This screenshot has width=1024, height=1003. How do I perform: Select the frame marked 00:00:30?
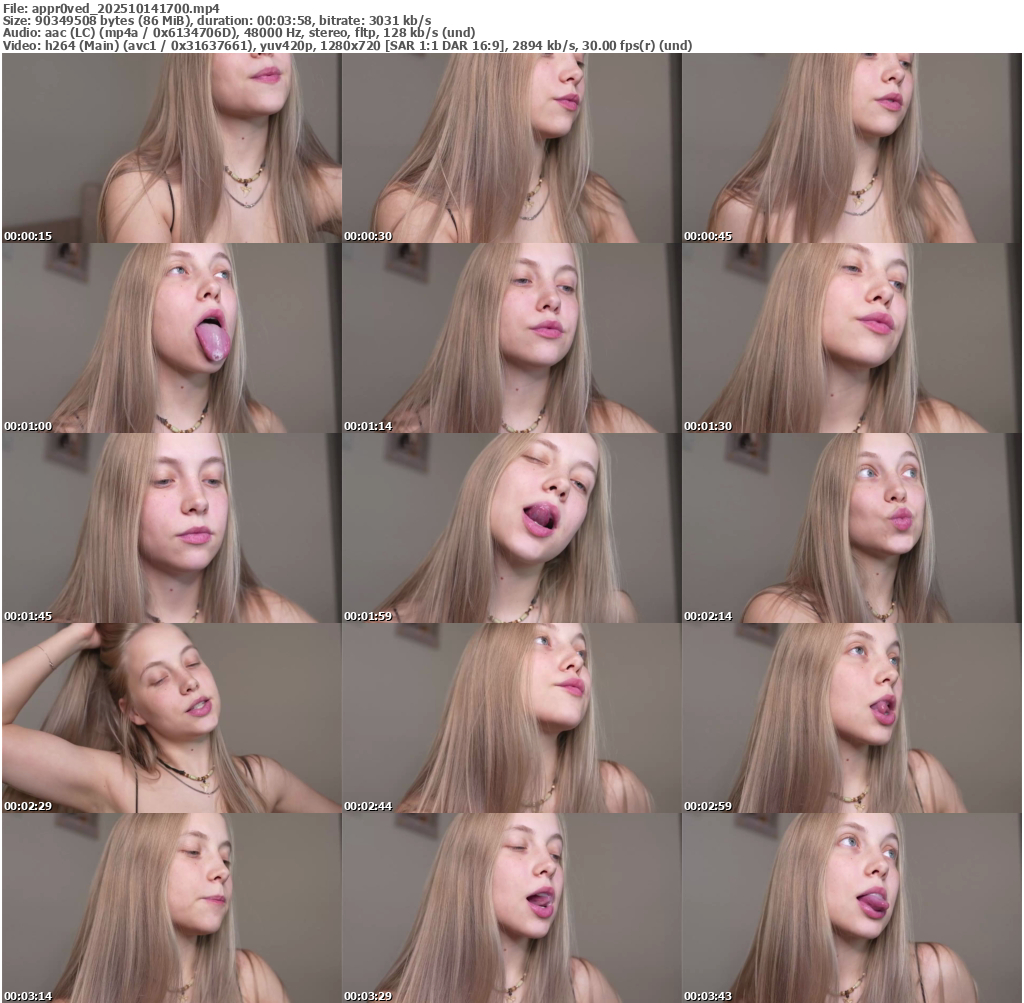[x=511, y=148]
